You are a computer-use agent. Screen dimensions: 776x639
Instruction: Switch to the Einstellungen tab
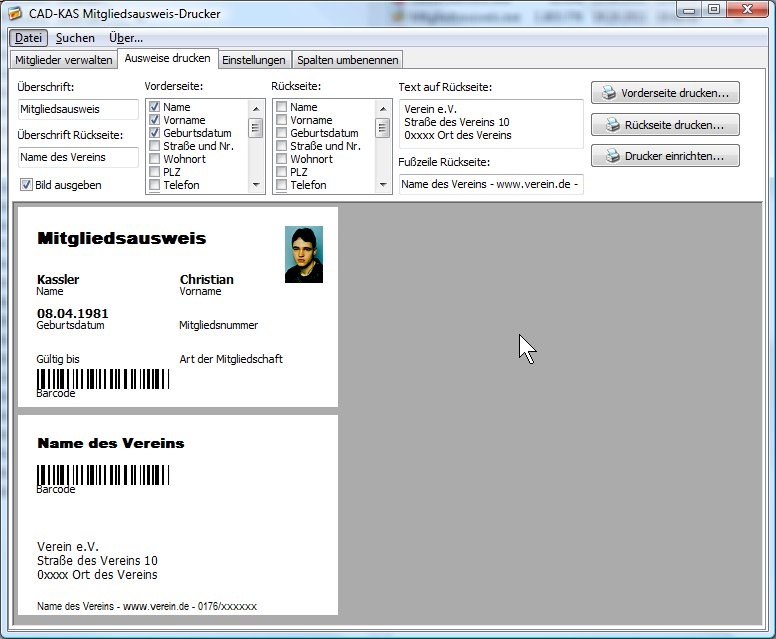pos(253,60)
